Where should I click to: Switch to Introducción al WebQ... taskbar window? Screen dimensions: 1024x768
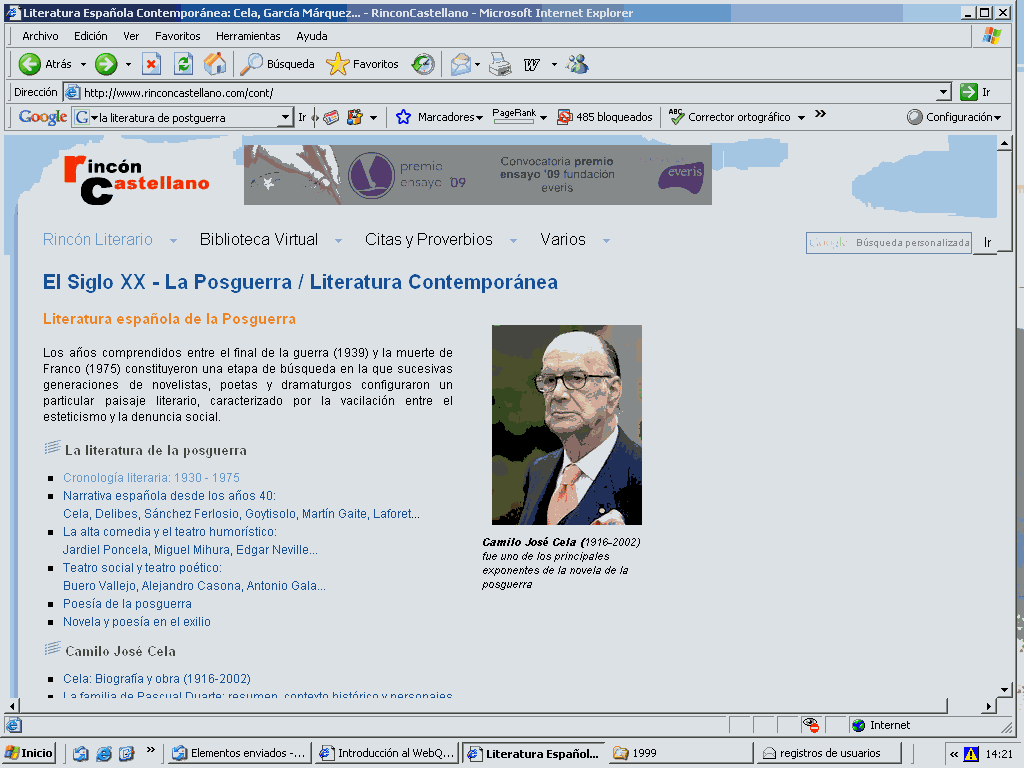coord(386,753)
